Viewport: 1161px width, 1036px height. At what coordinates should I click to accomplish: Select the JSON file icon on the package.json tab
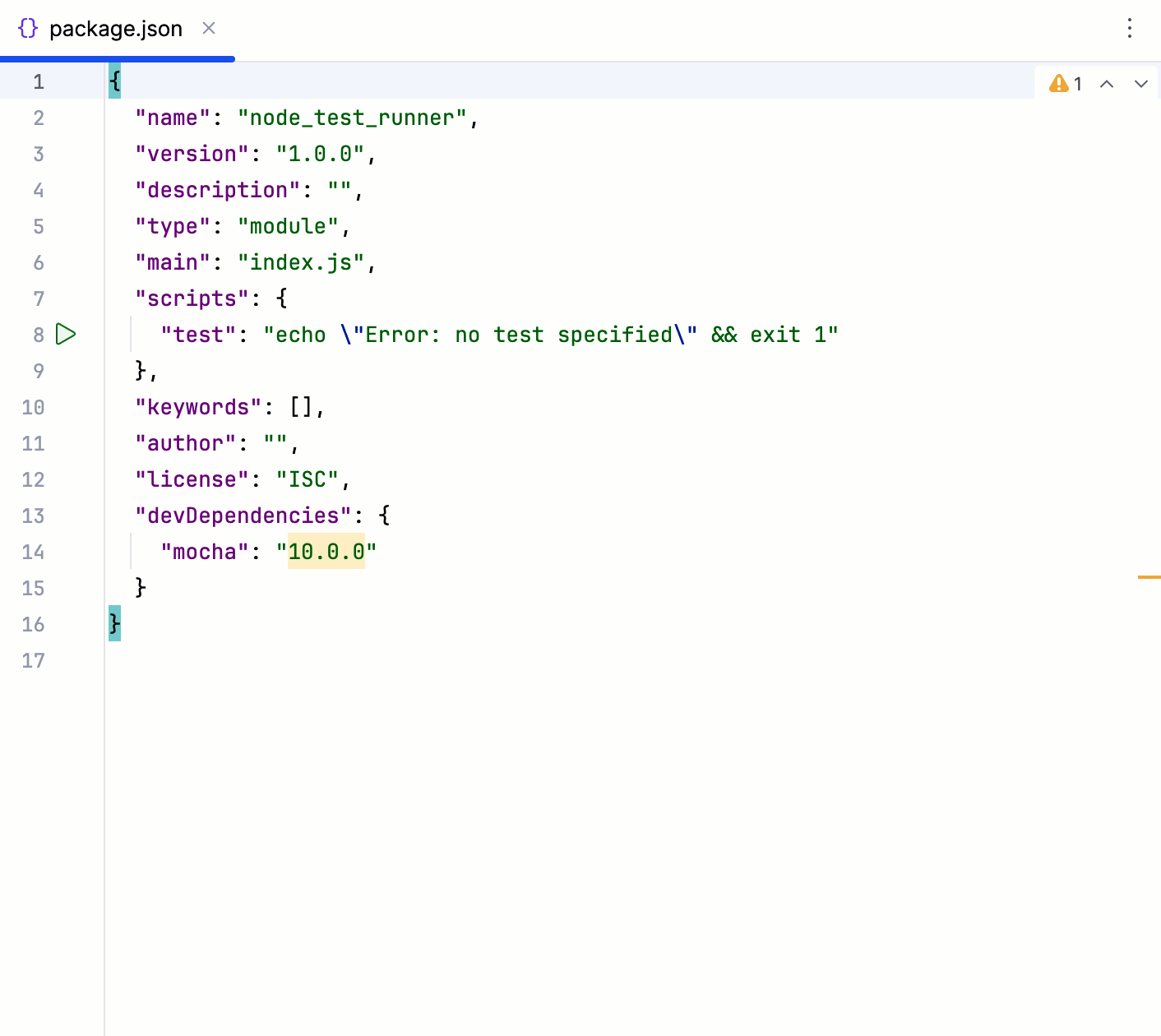pyautogui.click(x=27, y=27)
